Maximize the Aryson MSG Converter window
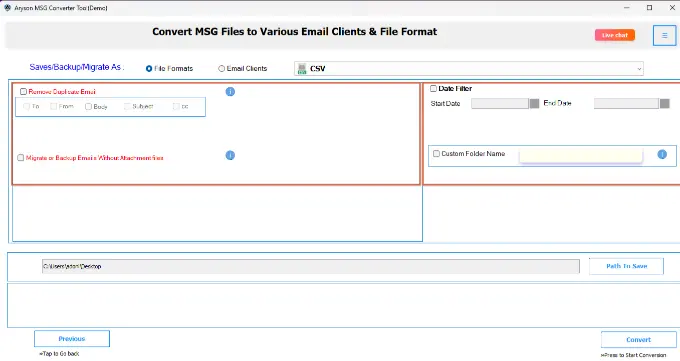This screenshot has width=680, height=361. pos(649,8)
